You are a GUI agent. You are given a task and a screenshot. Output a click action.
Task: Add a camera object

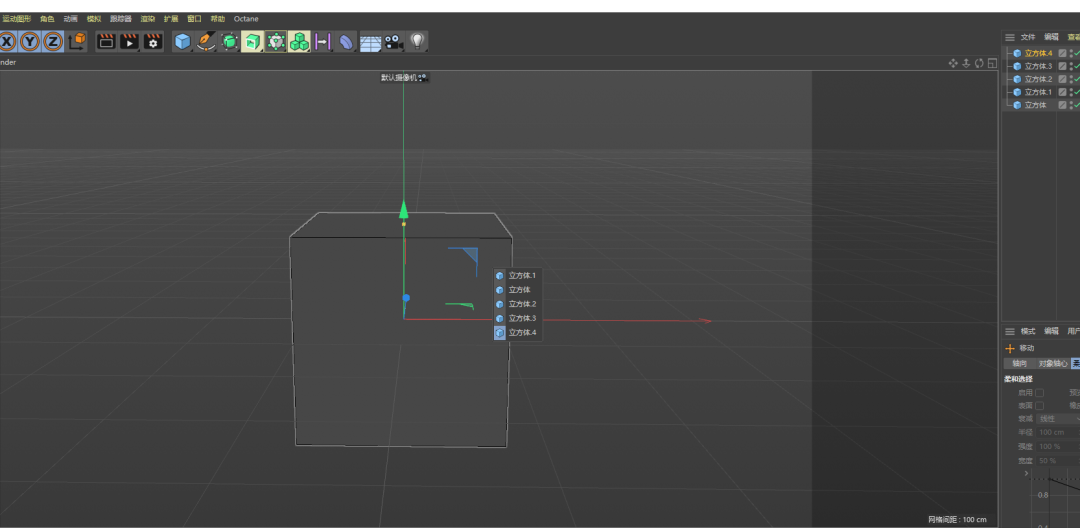click(393, 42)
